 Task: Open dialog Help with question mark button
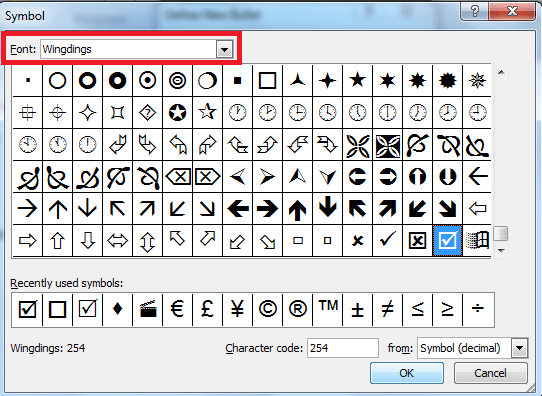(475, 11)
